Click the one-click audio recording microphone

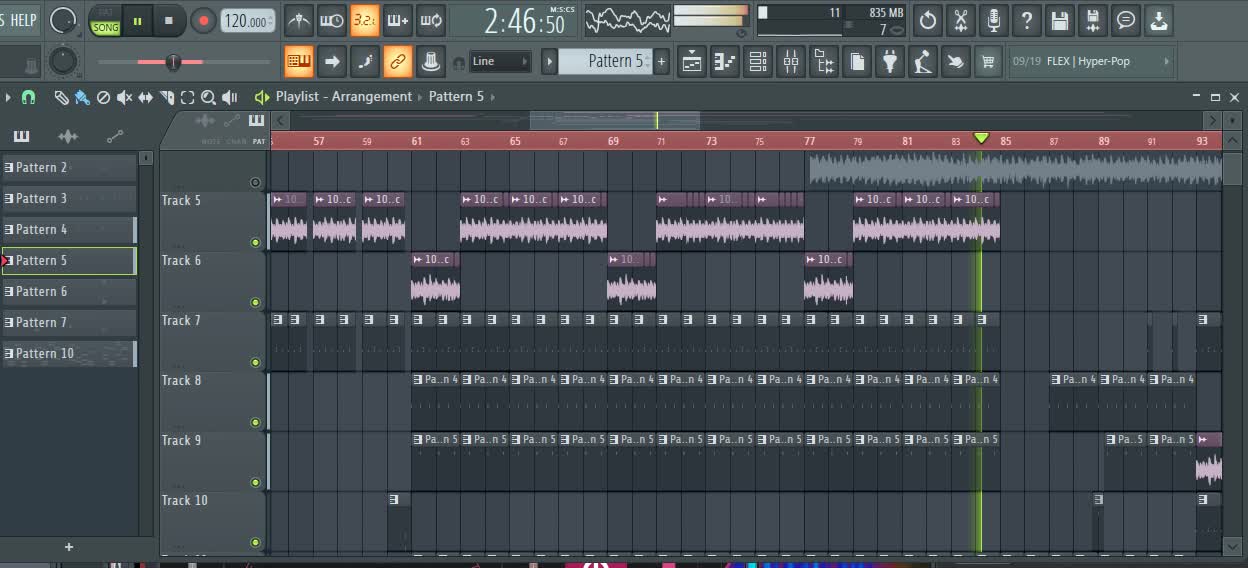tap(993, 20)
